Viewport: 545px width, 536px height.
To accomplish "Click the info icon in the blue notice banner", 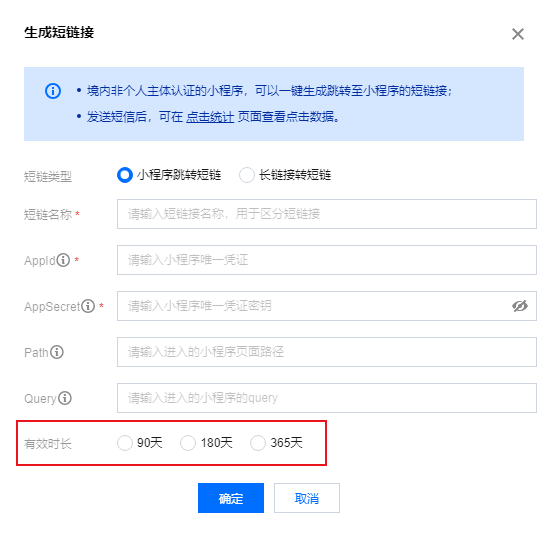I will 53,91.
